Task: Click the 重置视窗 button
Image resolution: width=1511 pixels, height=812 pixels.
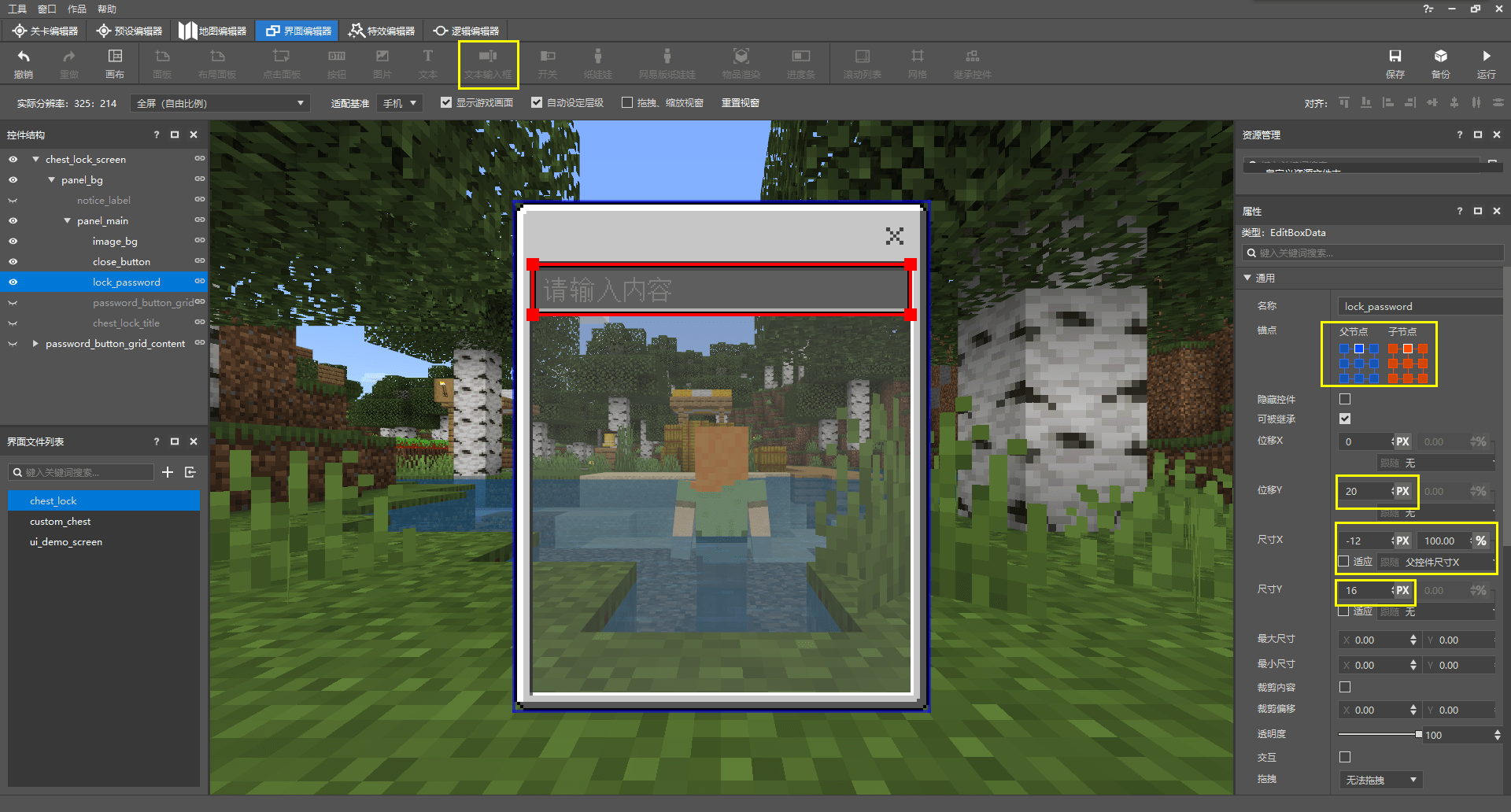Action: click(741, 103)
